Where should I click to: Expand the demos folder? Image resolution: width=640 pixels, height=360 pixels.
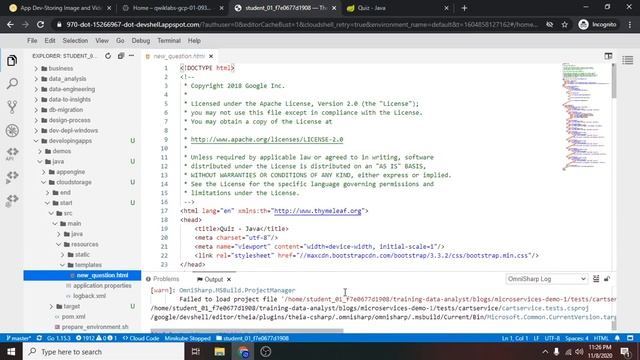62,151
